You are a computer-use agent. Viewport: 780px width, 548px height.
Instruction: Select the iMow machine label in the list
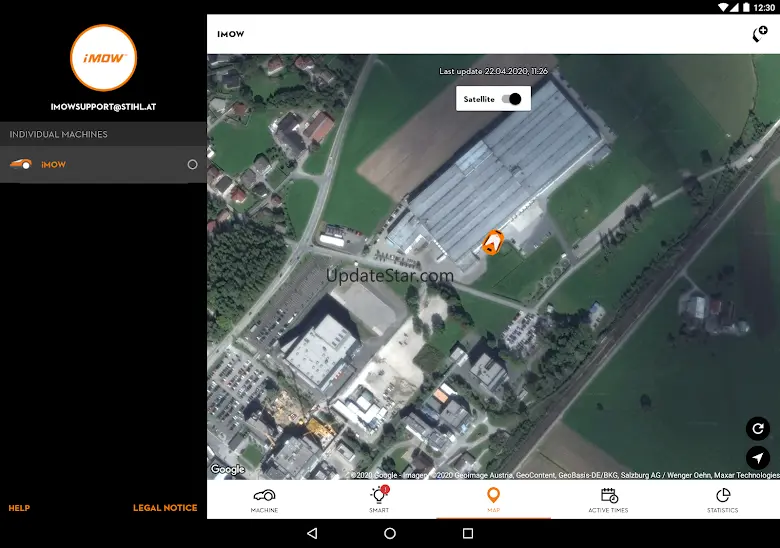[53, 165]
